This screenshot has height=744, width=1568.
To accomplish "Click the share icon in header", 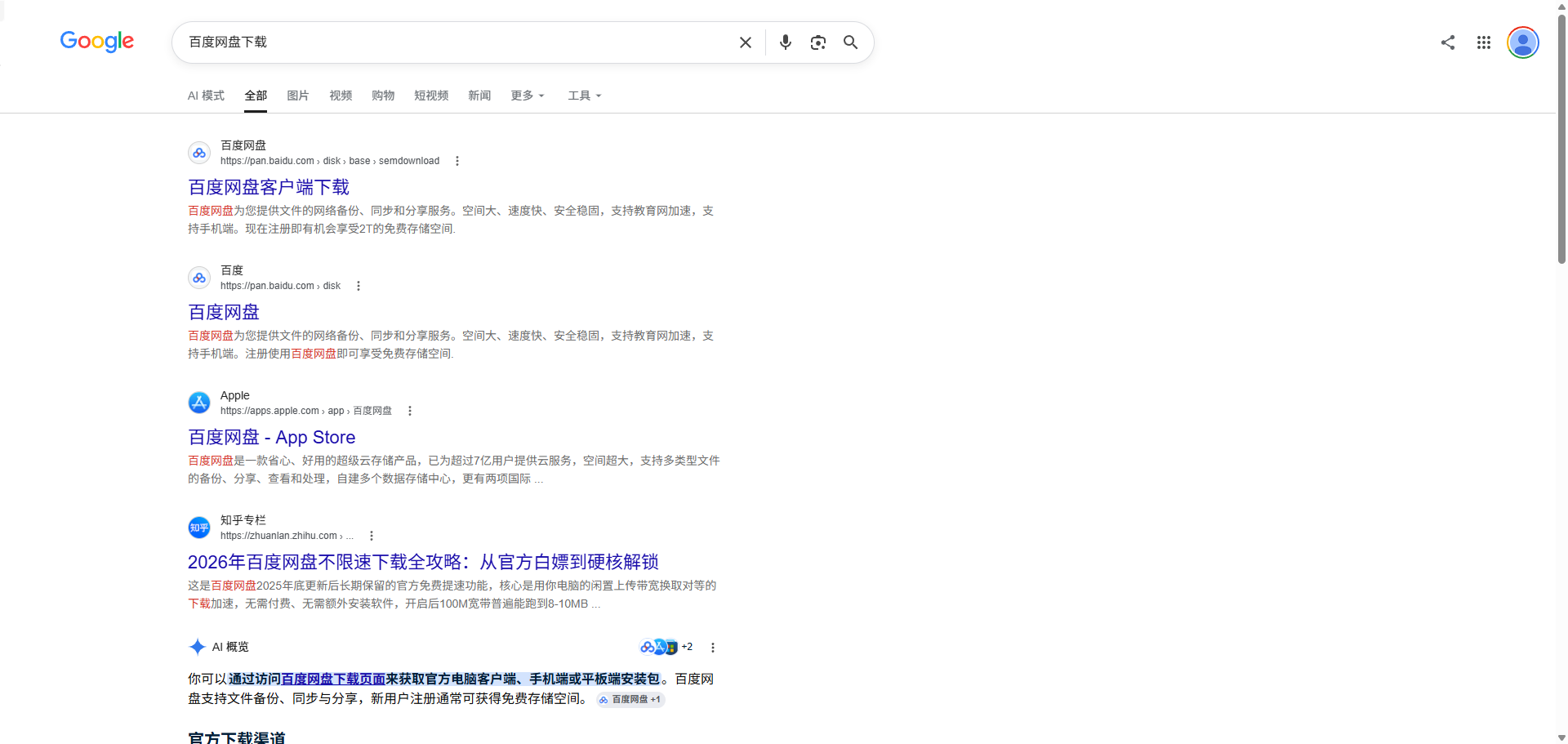I will pyautogui.click(x=1448, y=42).
